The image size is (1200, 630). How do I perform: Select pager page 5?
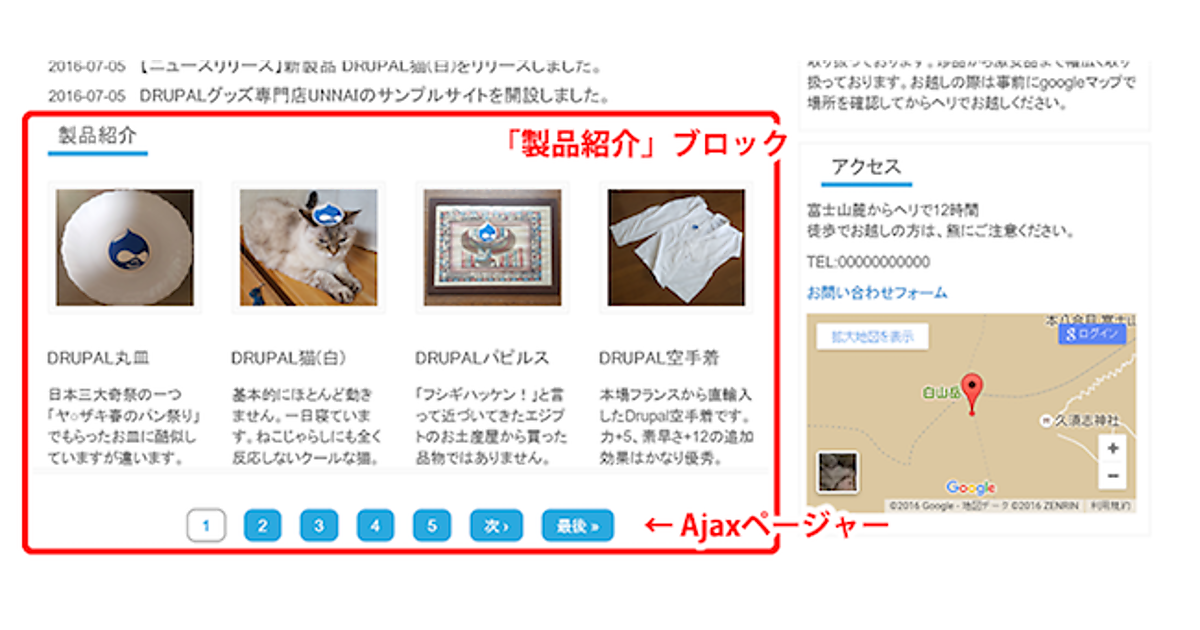[x=431, y=525]
